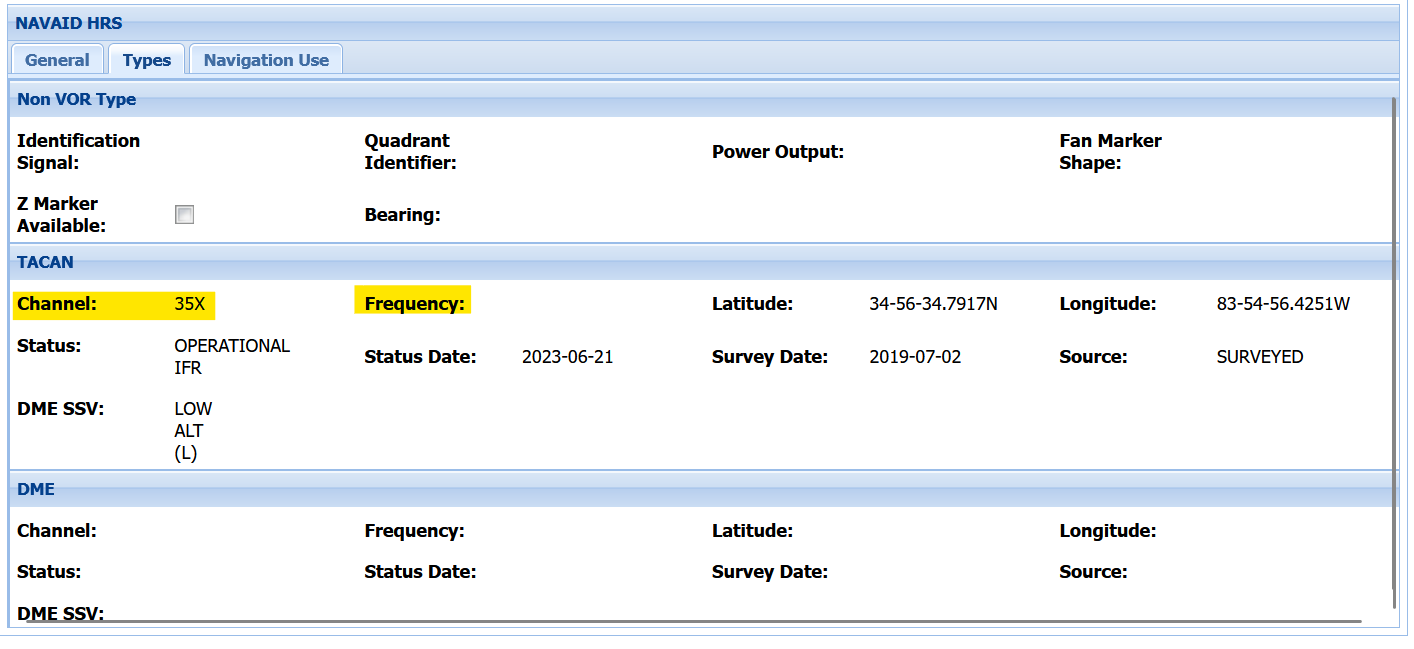The image size is (1414, 649).
Task: Click the TACAN channel value 35X
Action: pos(190,304)
